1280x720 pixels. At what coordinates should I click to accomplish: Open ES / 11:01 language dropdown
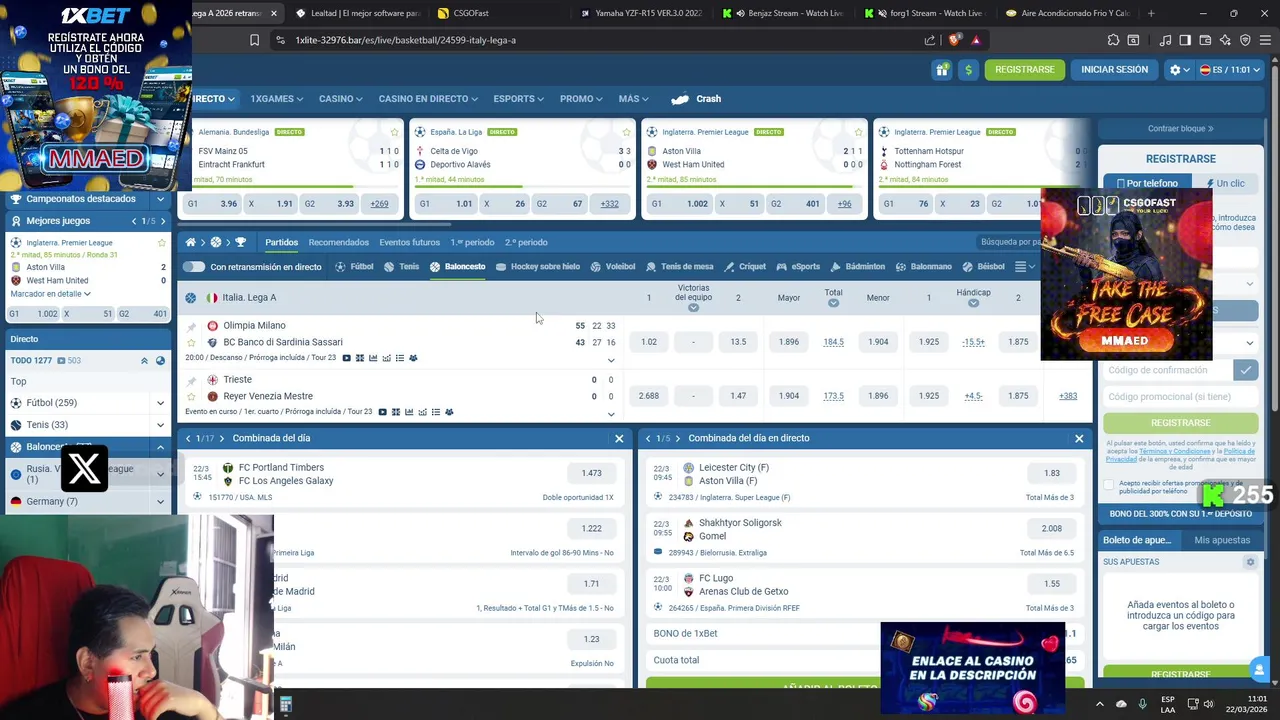1230,70
